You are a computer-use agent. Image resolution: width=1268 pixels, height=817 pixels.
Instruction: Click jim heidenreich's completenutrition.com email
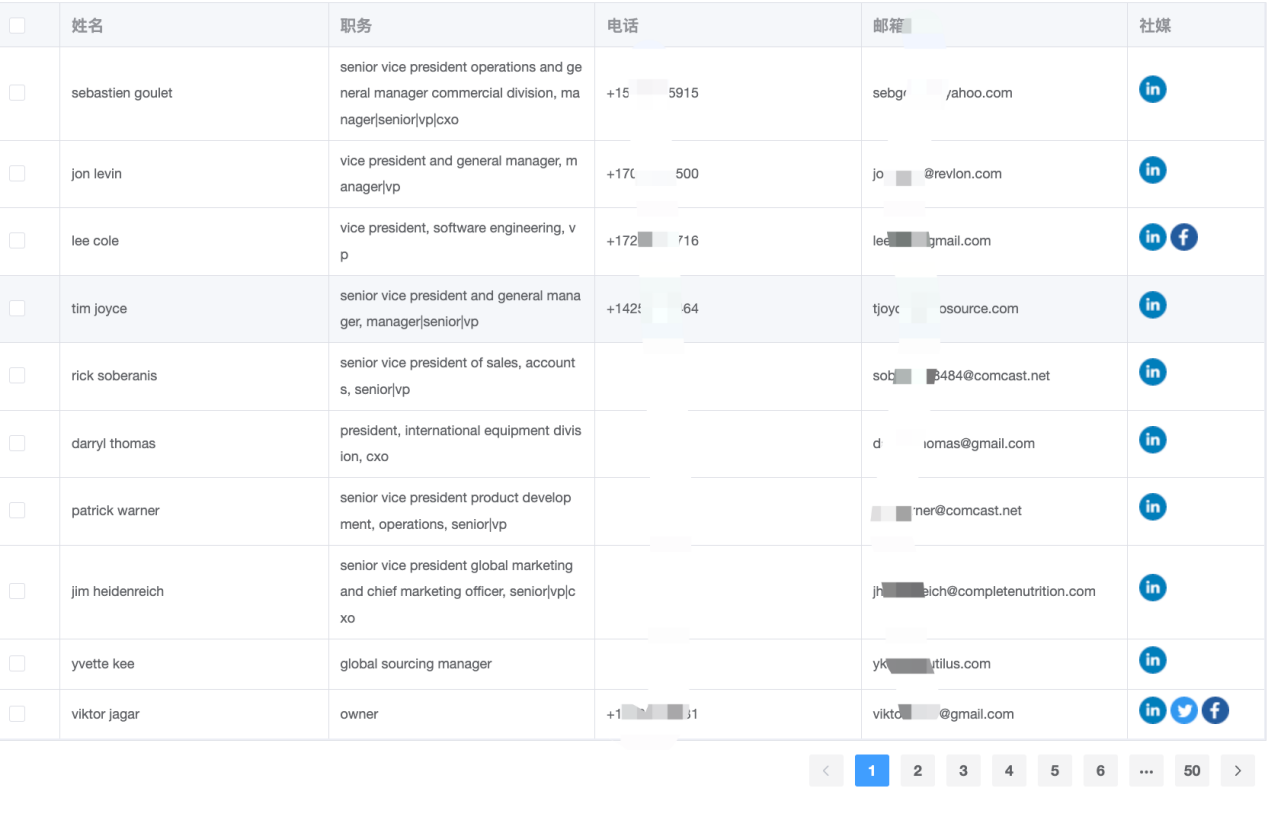click(984, 592)
